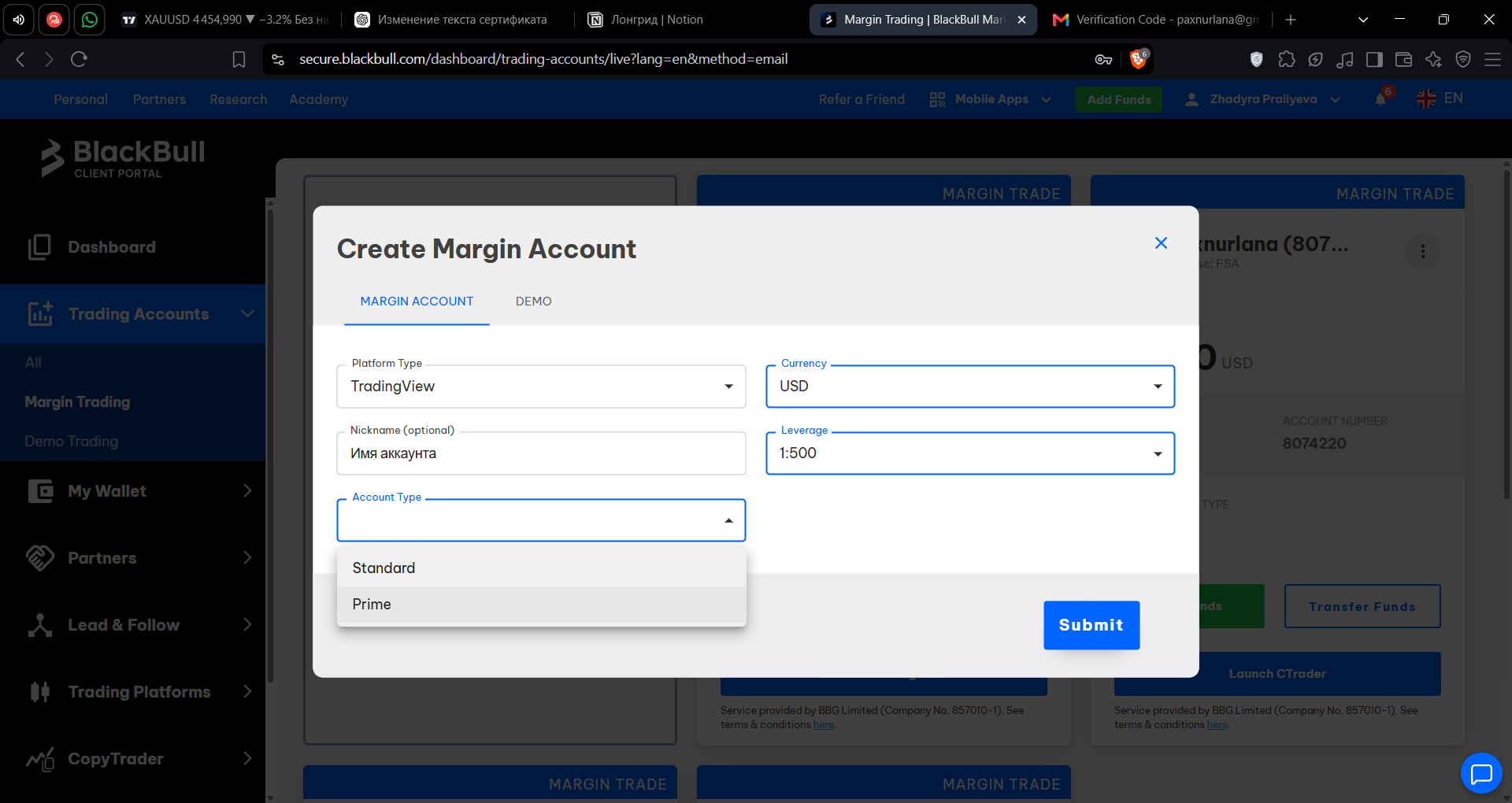Open the Mobile Apps dropdown
The height and width of the screenshot is (803, 1512).
tap(991, 99)
